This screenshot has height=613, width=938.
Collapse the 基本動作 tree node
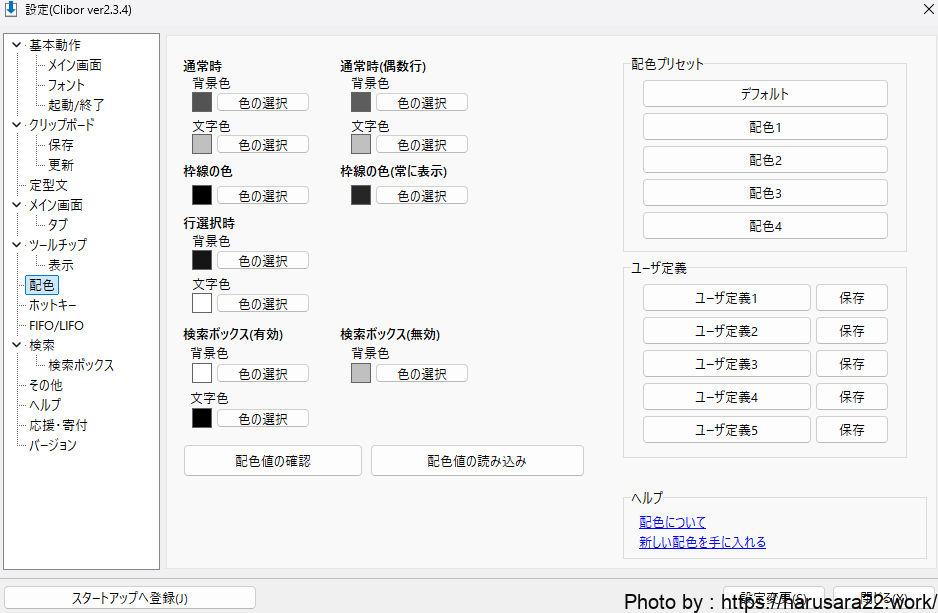point(16,45)
